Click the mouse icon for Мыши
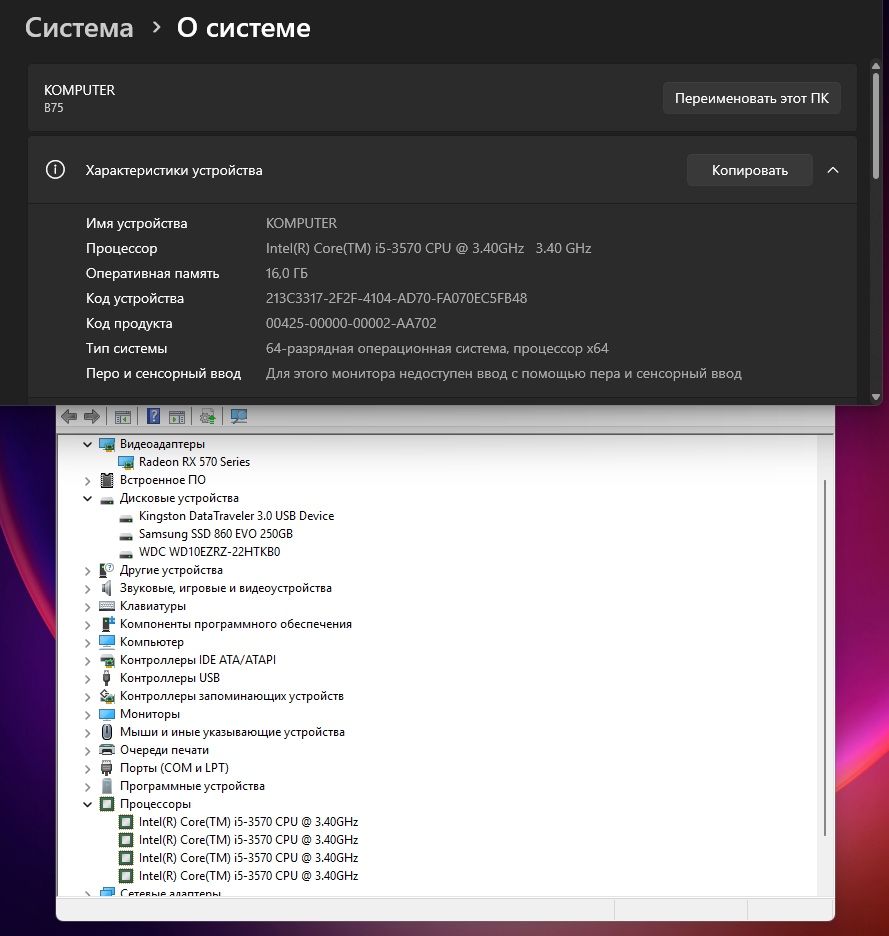 pos(107,732)
